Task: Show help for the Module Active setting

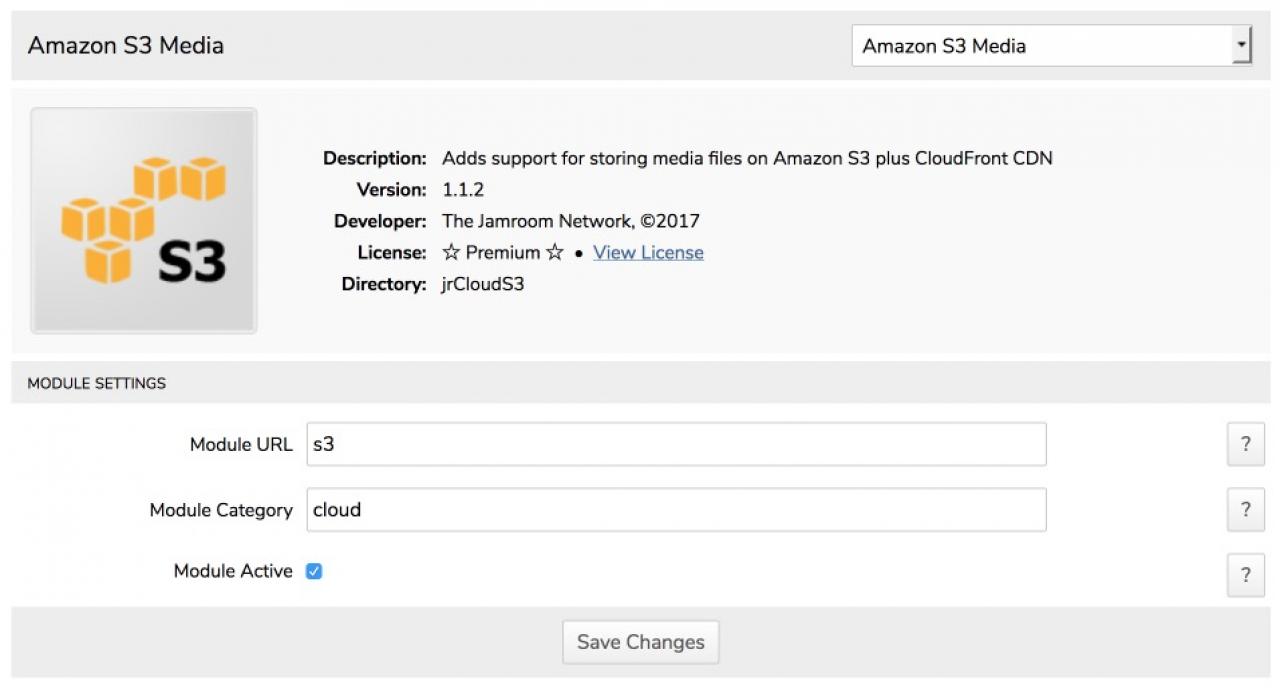Action: tap(1245, 575)
